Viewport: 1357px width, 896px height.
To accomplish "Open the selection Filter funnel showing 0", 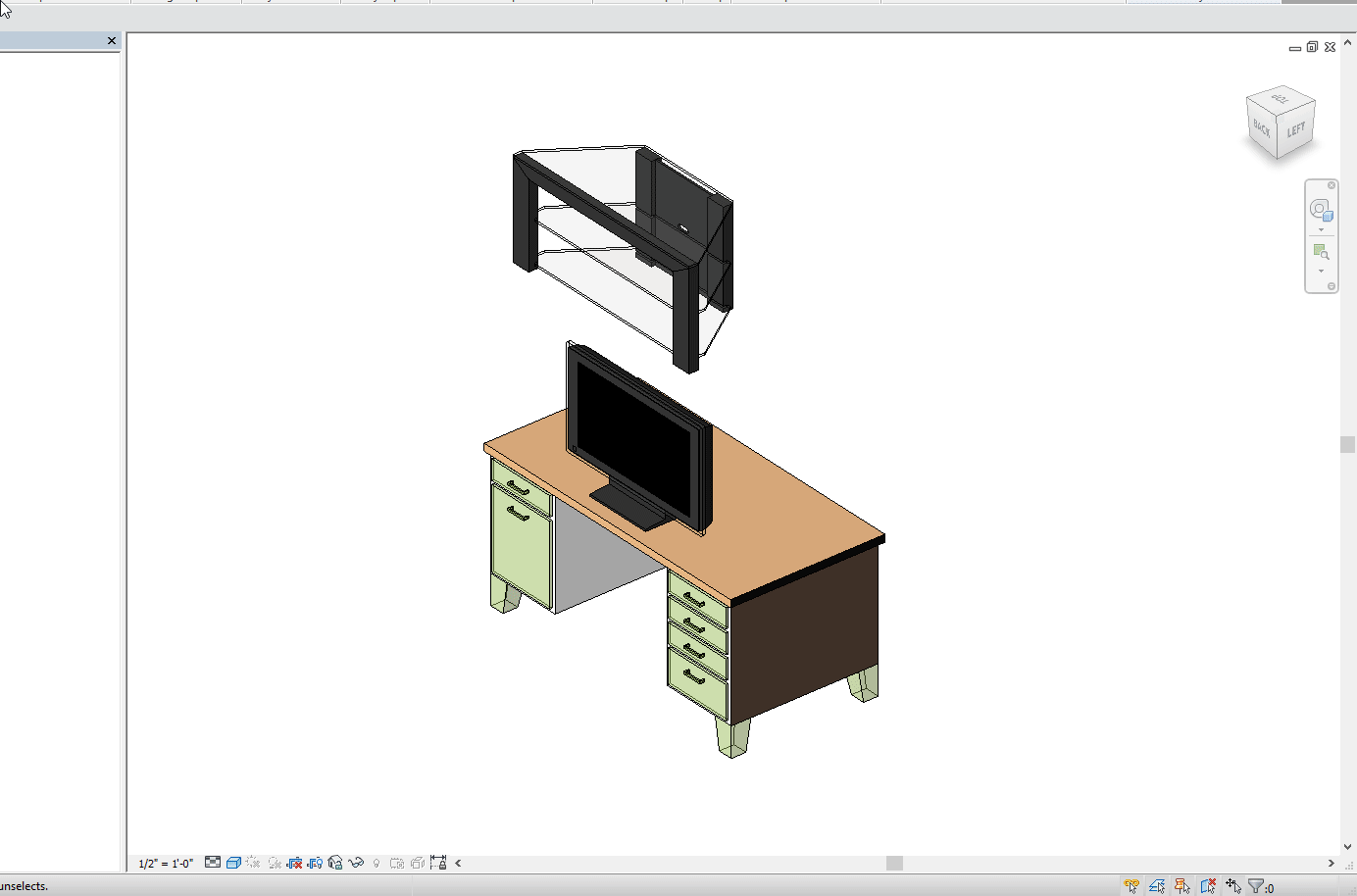I will click(1260, 886).
